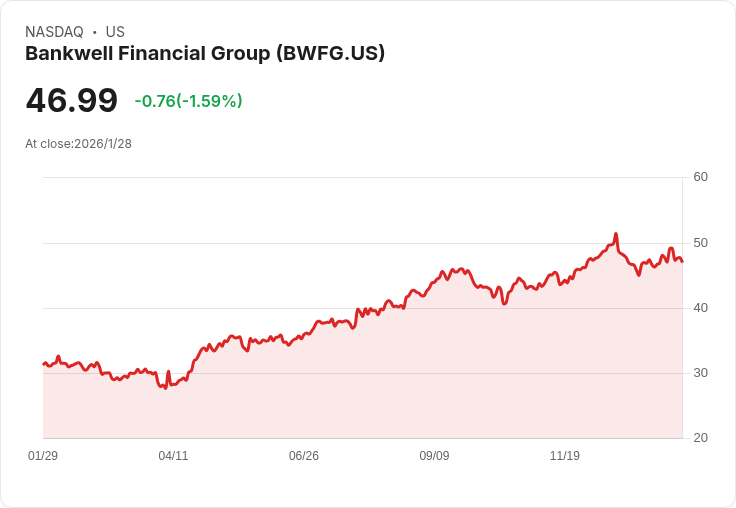Select the 01/29 date on x-axis
736x508 pixels.
coord(43,456)
